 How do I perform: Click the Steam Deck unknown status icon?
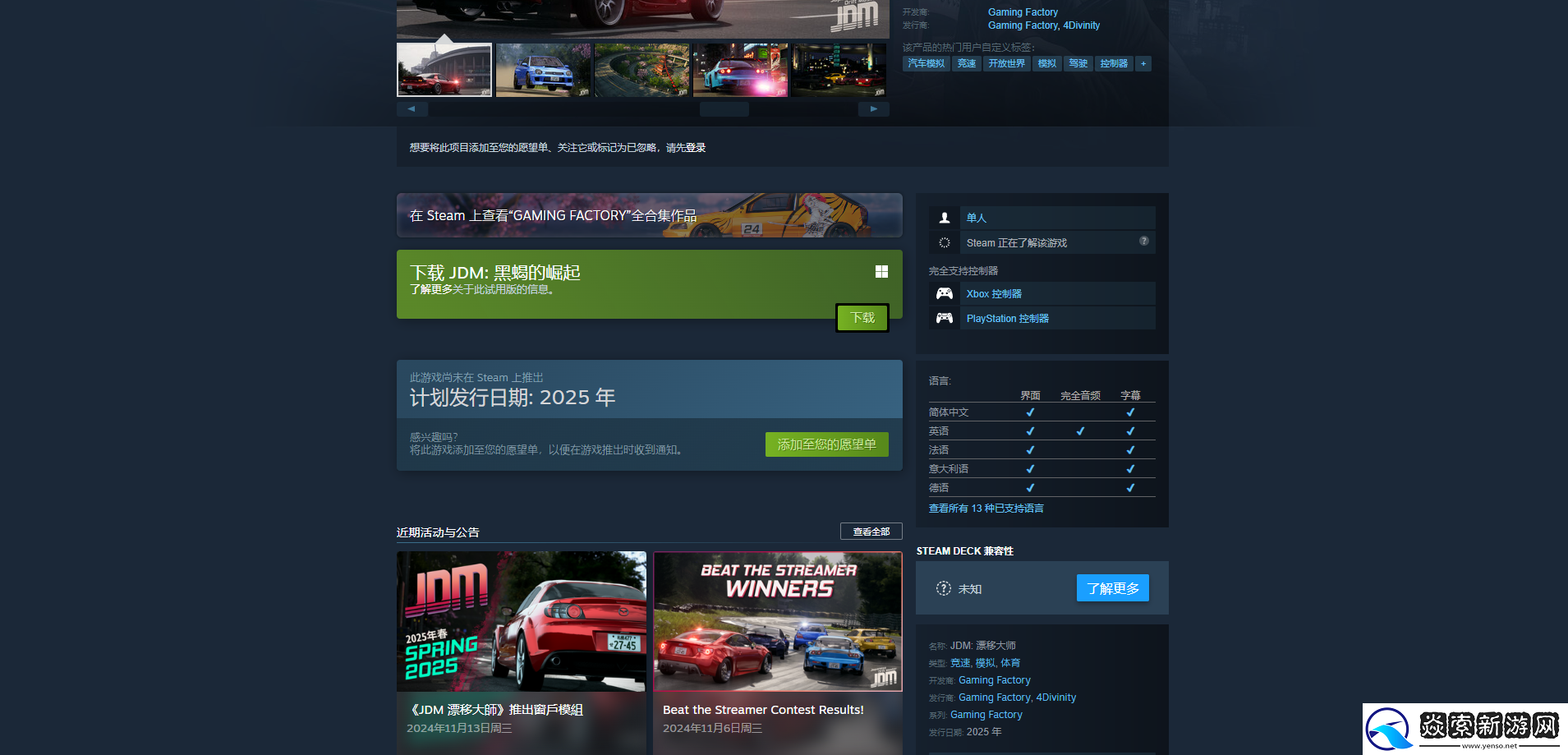tap(944, 588)
